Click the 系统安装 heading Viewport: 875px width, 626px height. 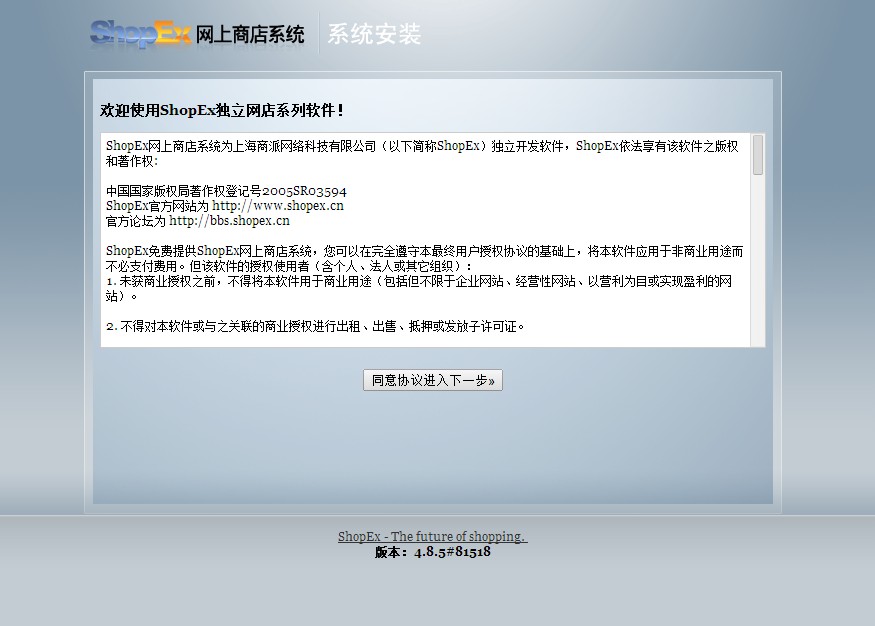[374, 35]
